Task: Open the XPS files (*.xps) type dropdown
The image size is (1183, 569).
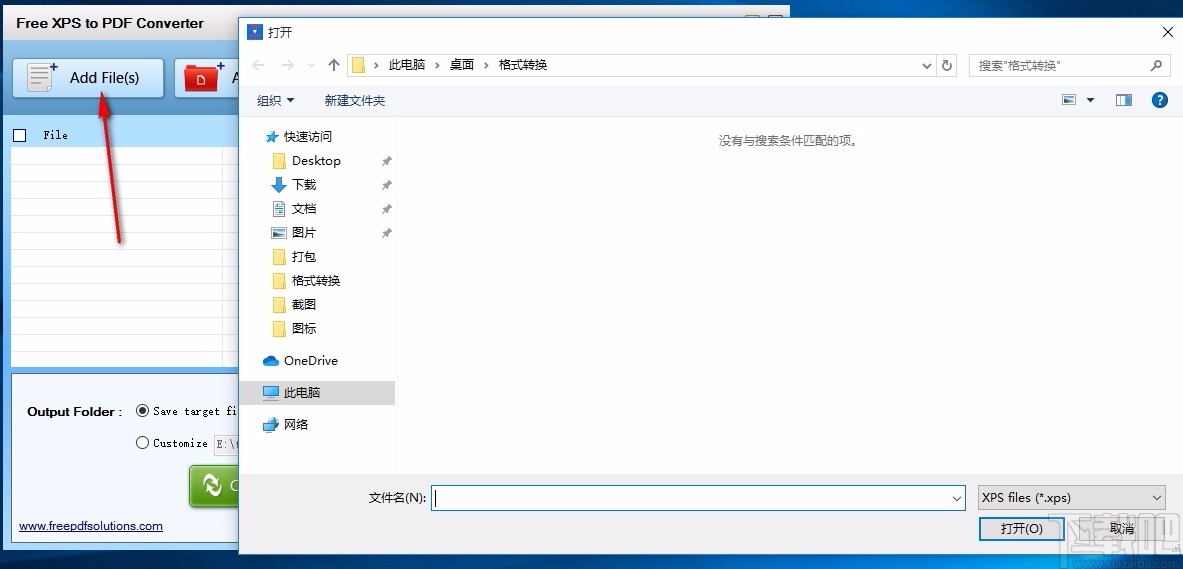Action: coord(1071,497)
